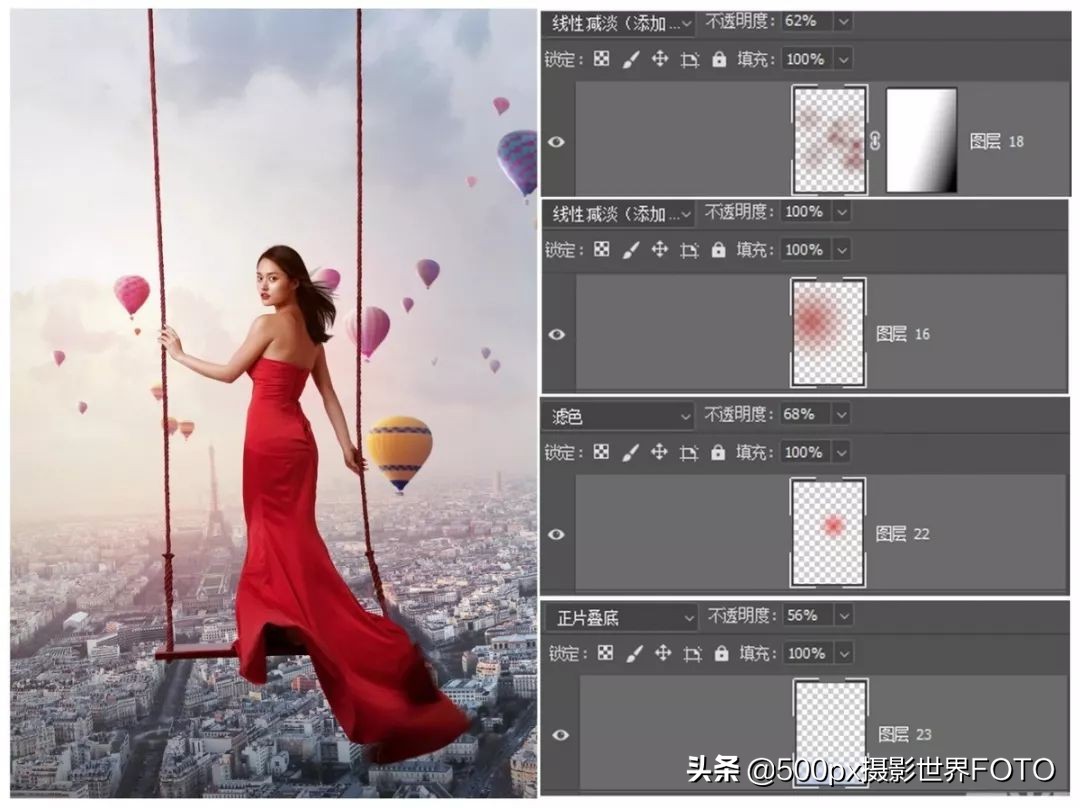Click fill 100% field above 图层 22
The image size is (1080, 808).
(x=807, y=453)
